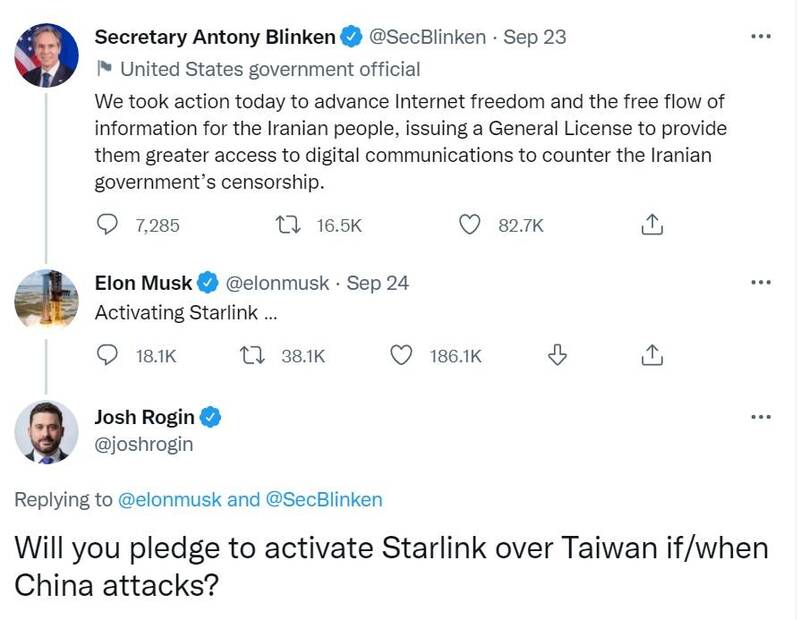
Task: Open more options on Blinken's tweet
Action: pyautogui.click(x=761, y=37)
